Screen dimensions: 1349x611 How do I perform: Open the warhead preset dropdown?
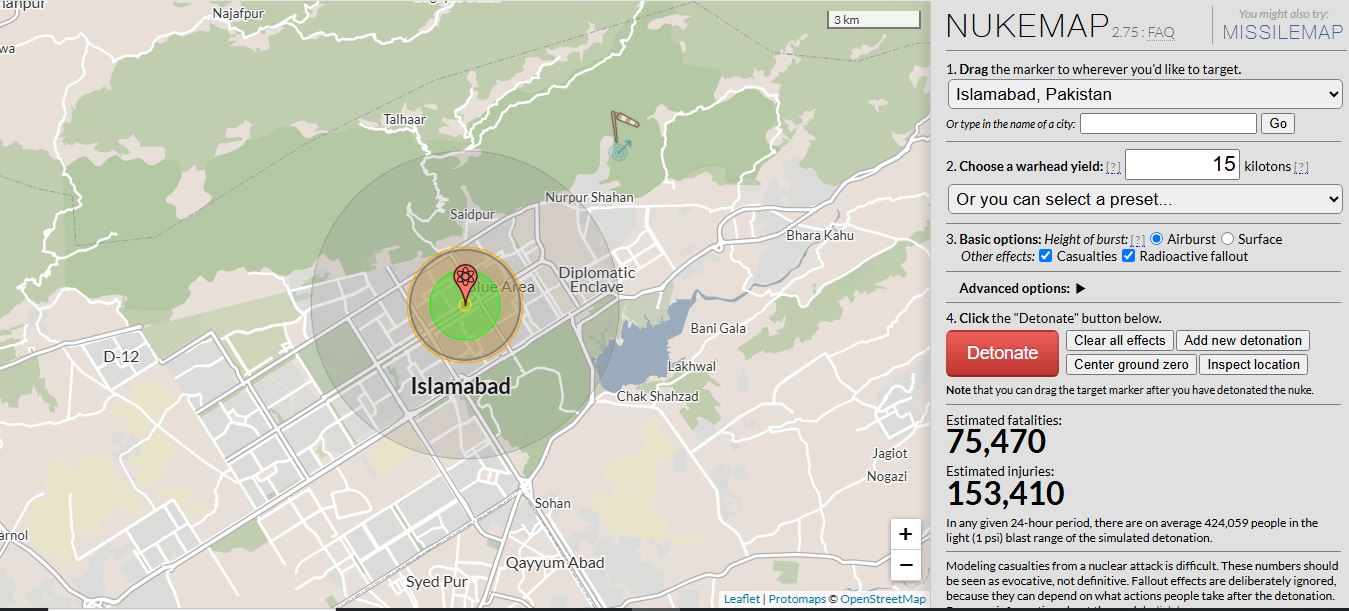(1144, 199)
